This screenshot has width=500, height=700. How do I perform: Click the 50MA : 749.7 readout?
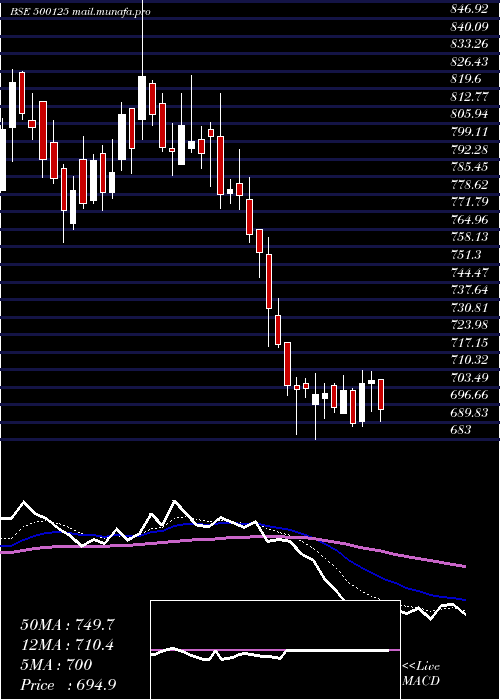pos(68,625)
